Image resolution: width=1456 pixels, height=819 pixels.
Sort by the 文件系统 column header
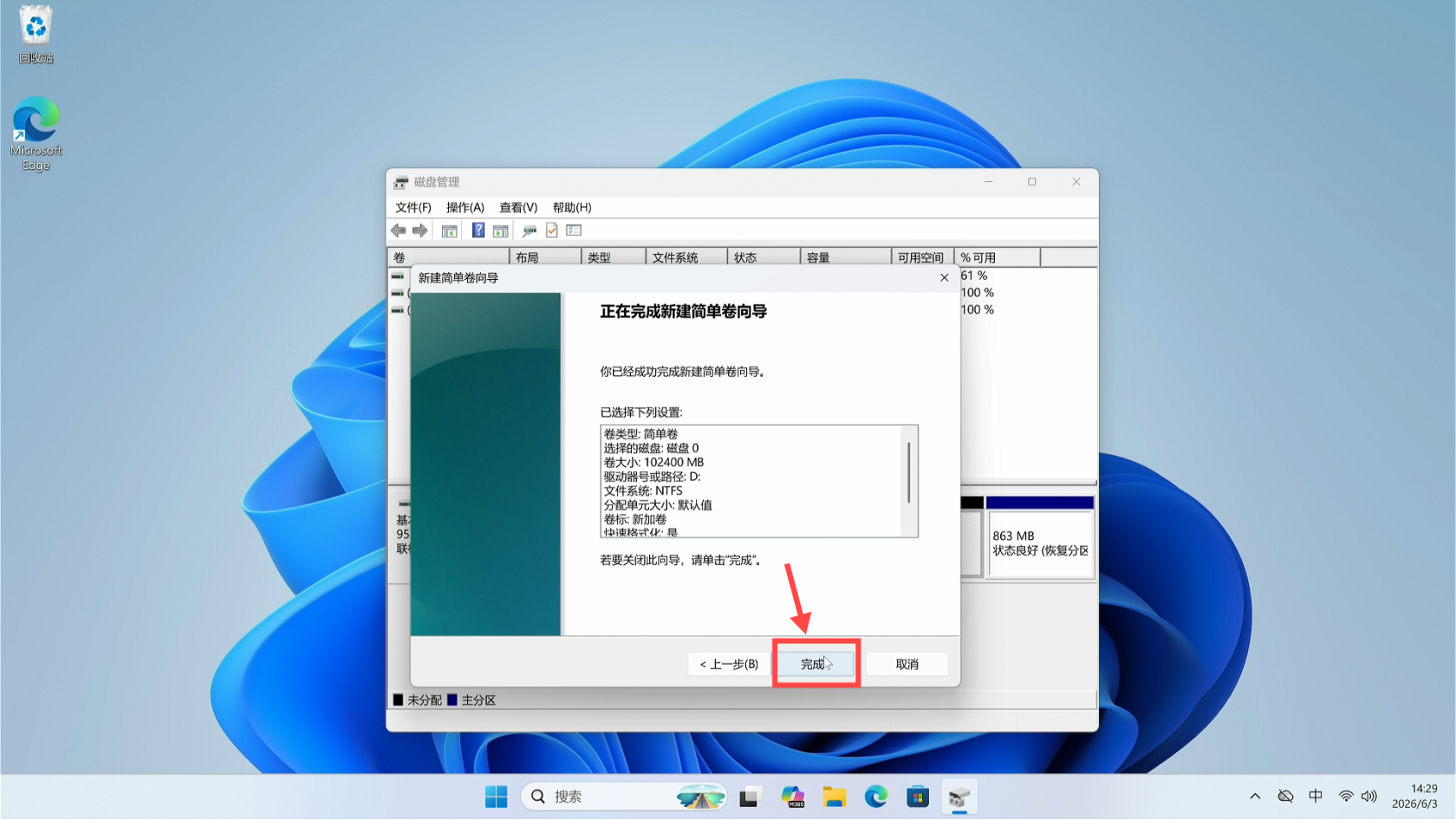click(x=686, y=257)
